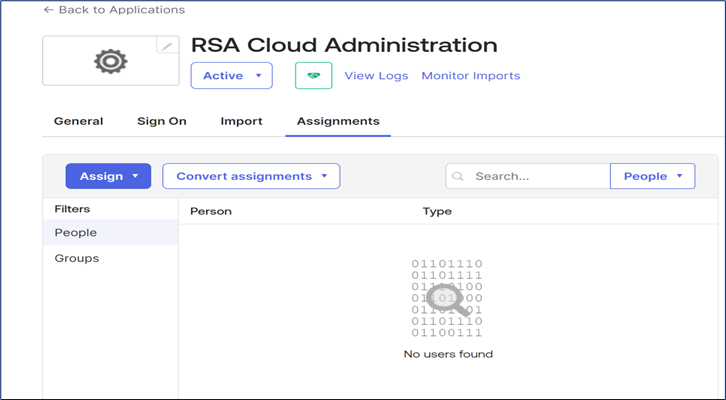Click the binary magnifier empty-state icon
This screenshot has width=726, height=400.
pyautogui.click(x=446, y=298)
